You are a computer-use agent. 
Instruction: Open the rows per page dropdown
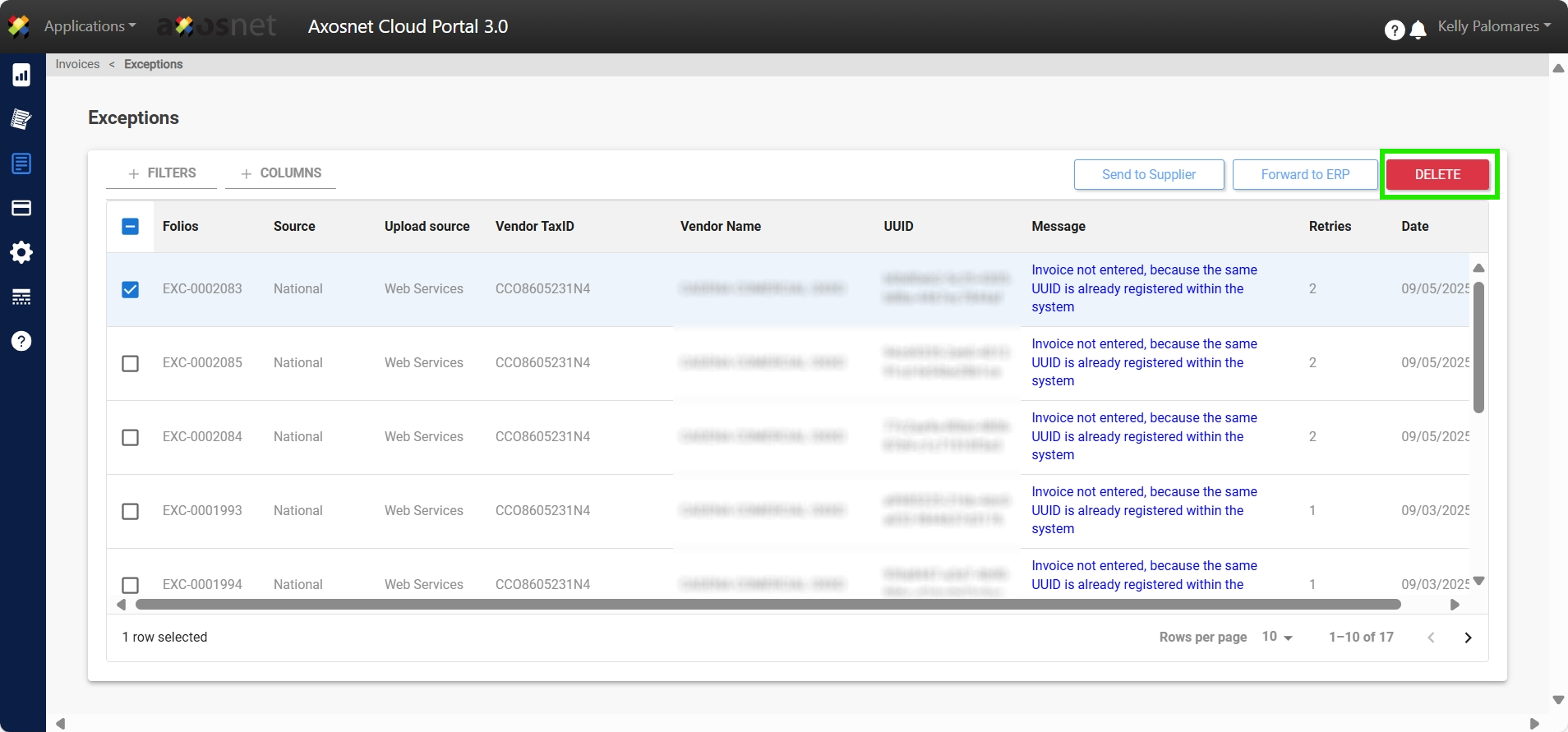coord(1277,637)
